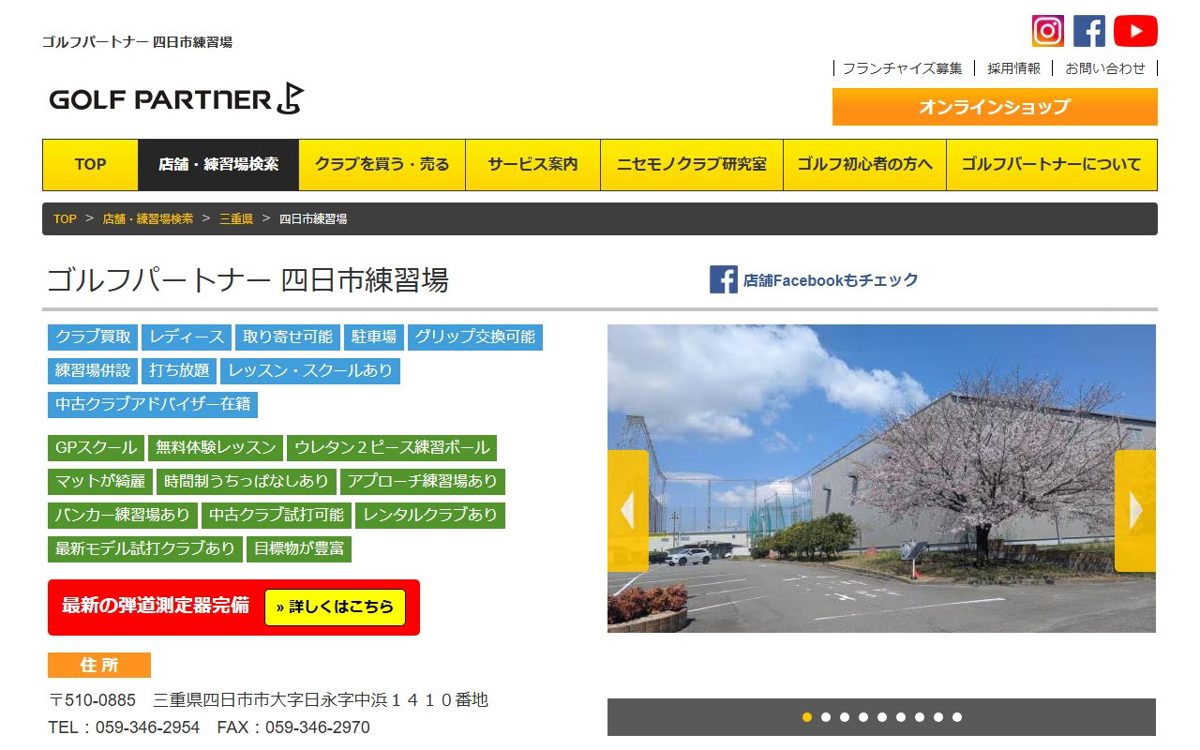Image resolution: width=1200 pixels, height=750 pixels.
Task: Select the second carousel dot
Action: click(826, 717)
